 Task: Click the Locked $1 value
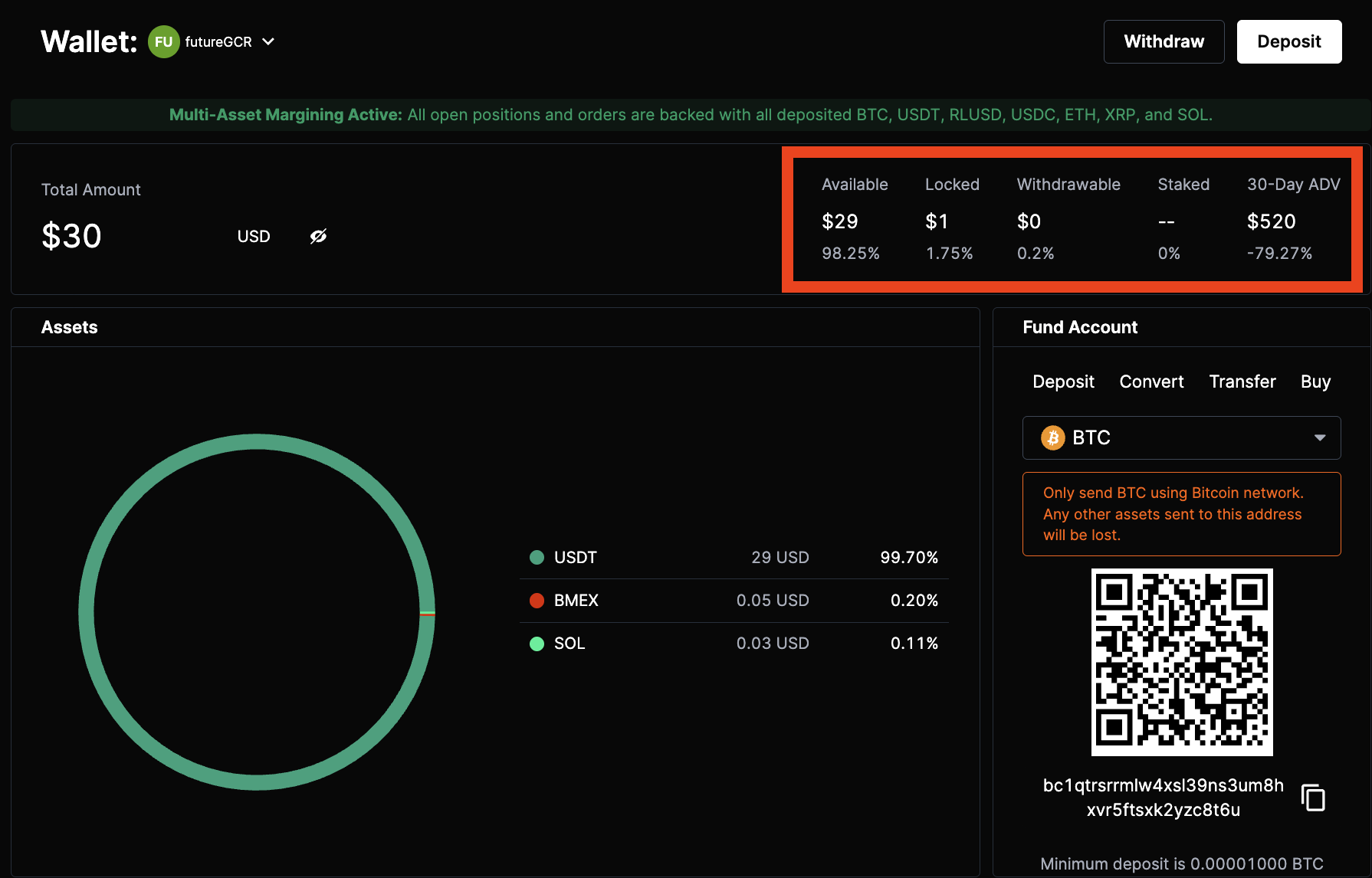[x=937, y=221]
